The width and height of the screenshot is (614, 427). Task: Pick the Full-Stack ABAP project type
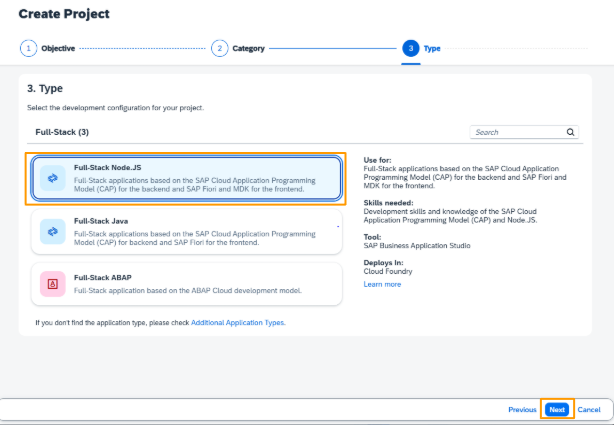(x=187, y=284)
